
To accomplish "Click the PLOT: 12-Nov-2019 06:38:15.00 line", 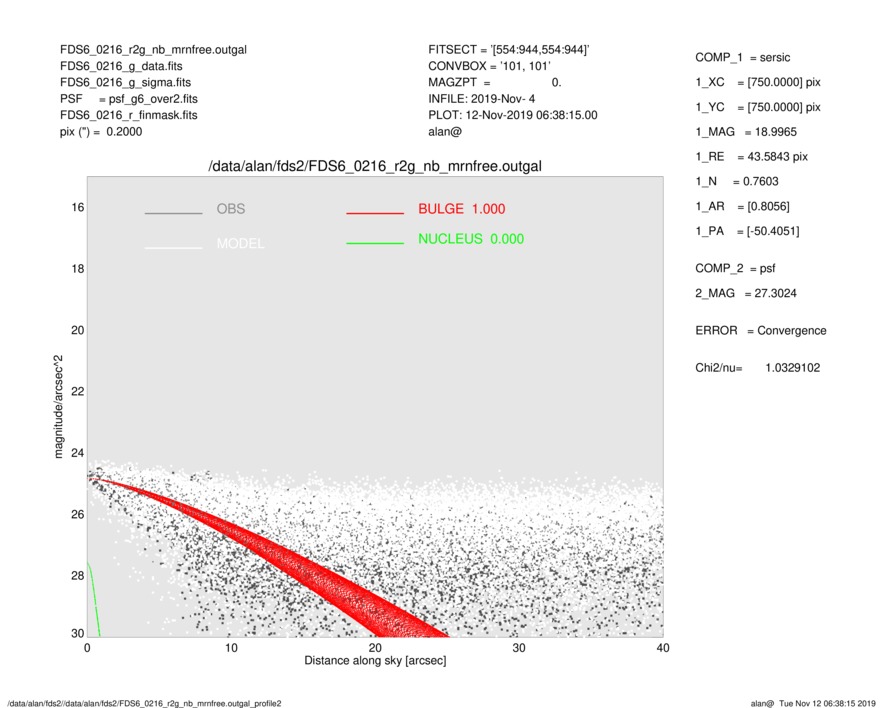I will (x=512, y=115).
